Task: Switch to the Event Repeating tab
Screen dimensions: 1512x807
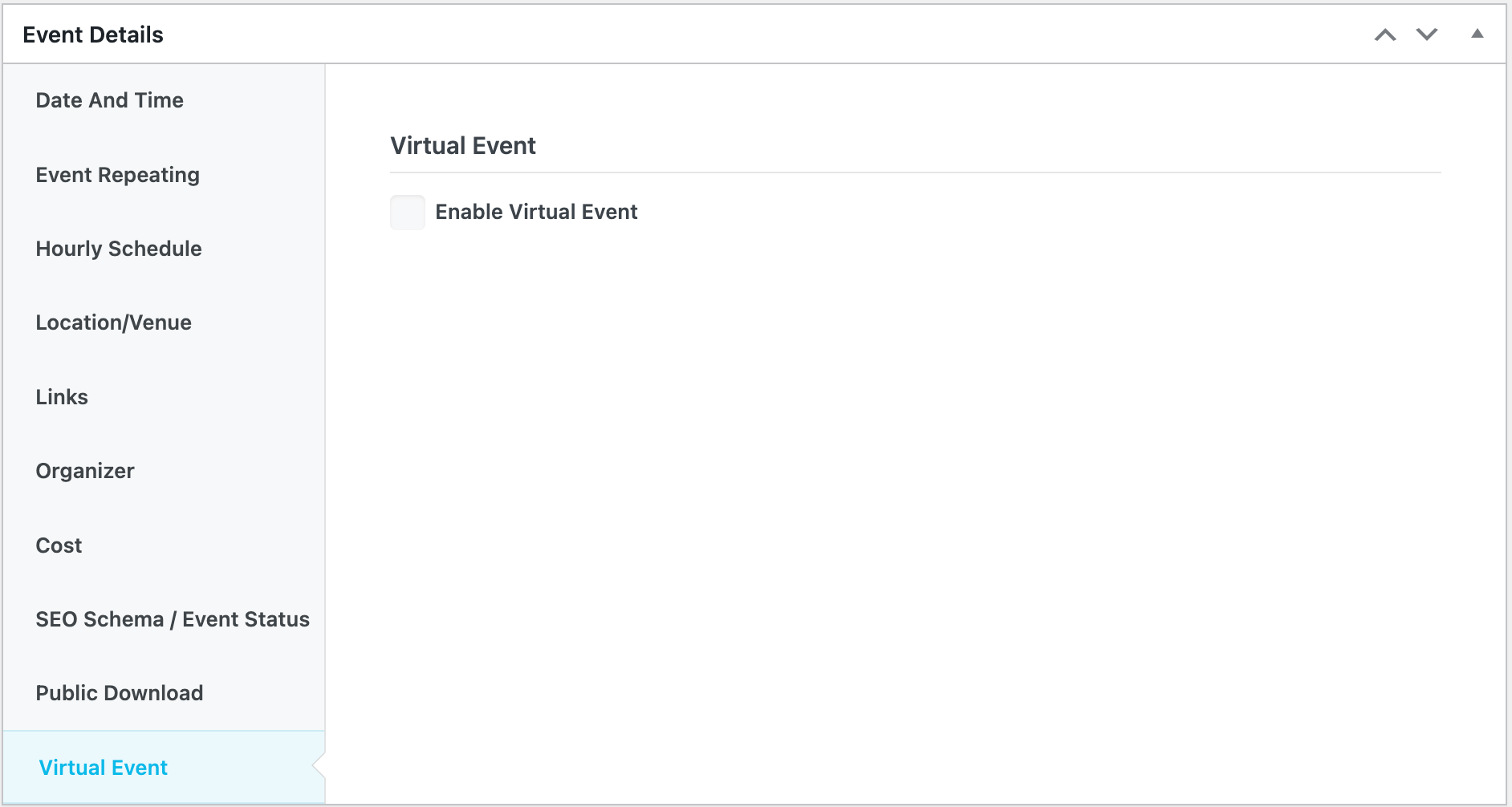Action: pyautogui.click(x=118, y=175)
